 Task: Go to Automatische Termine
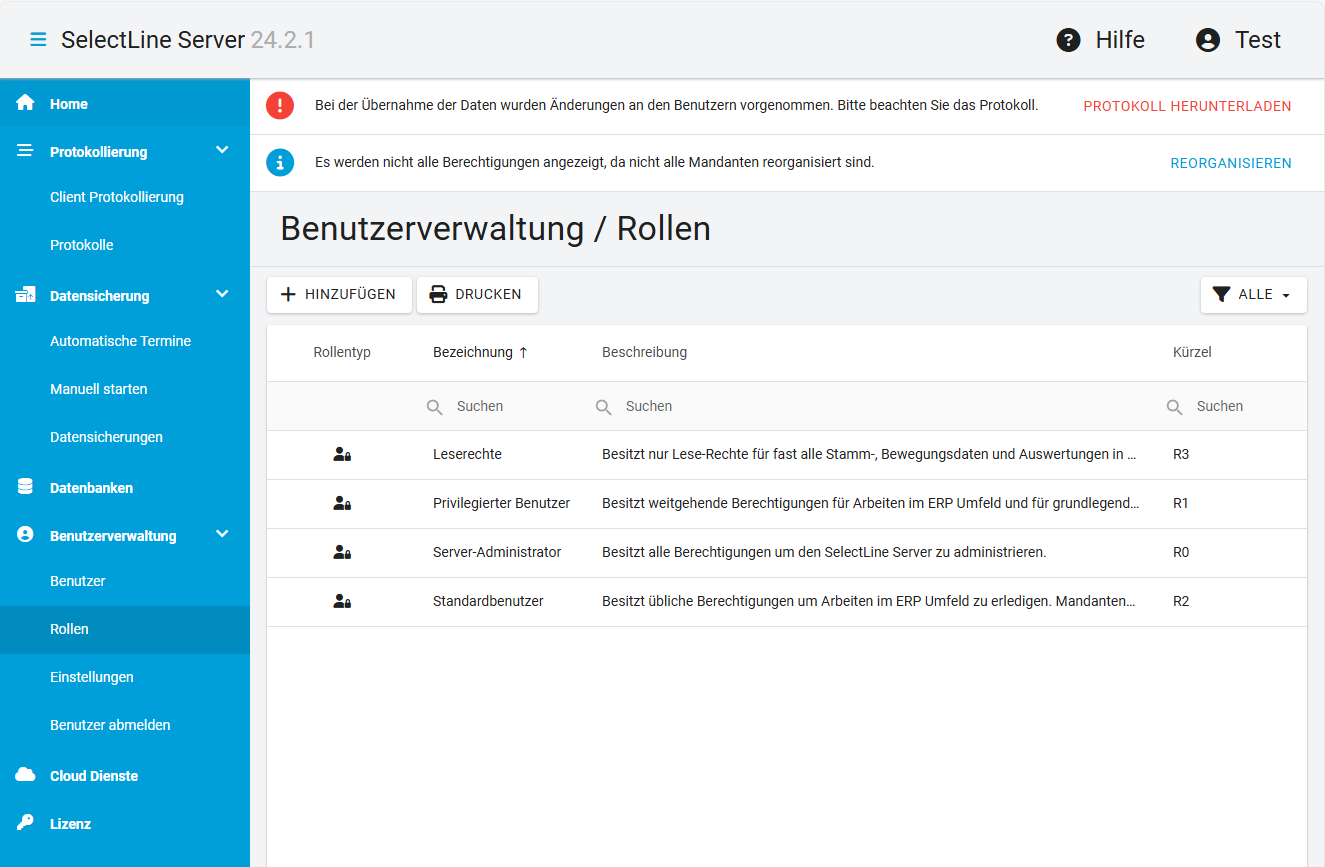pyautogui.click(x=120, y=341)
